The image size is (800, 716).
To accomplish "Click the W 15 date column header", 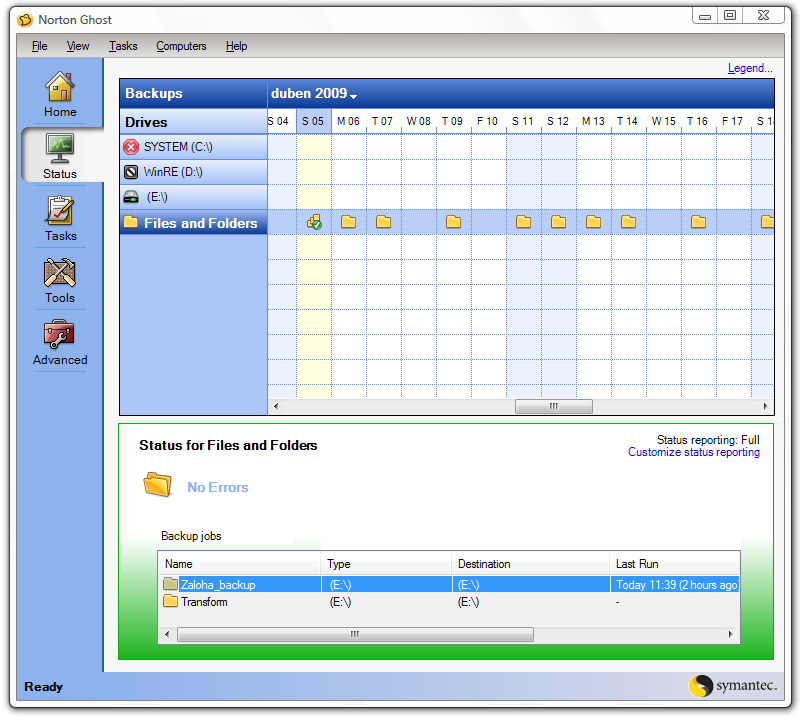I will pos(663,121).
